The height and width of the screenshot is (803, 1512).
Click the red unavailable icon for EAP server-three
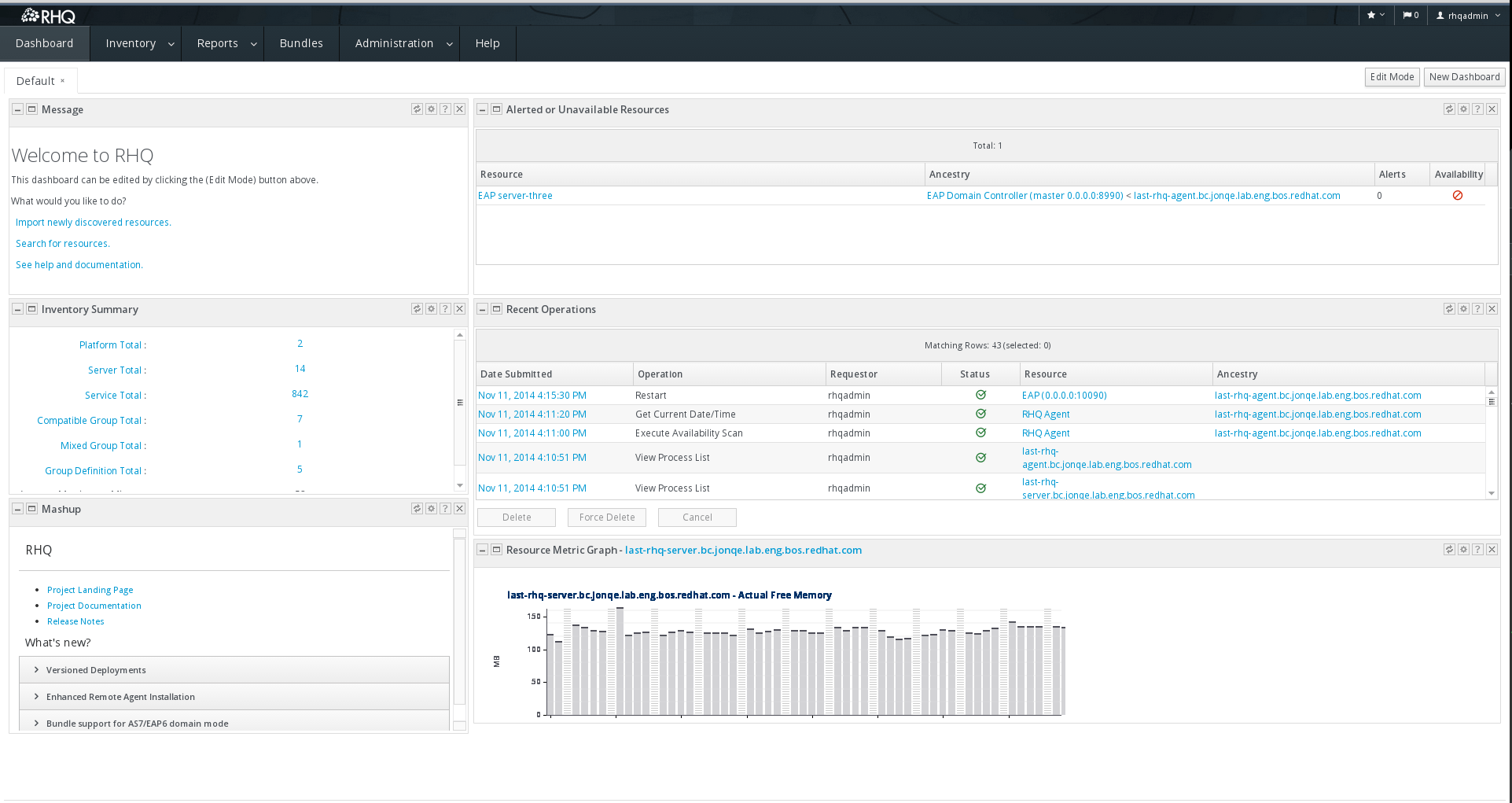[1458, 195]
